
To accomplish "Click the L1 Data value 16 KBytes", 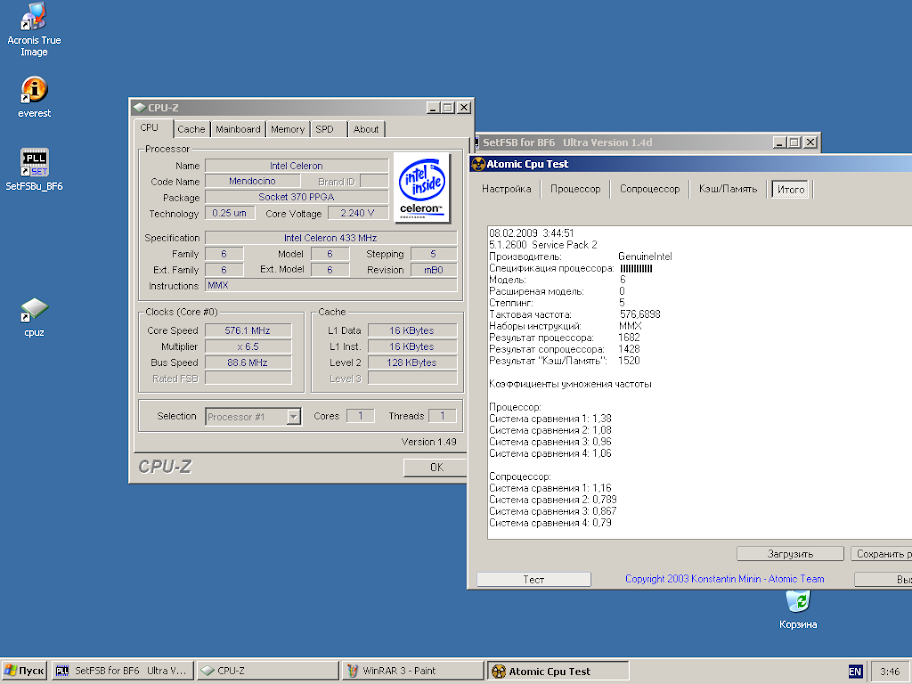I will [x=412, y=330].
